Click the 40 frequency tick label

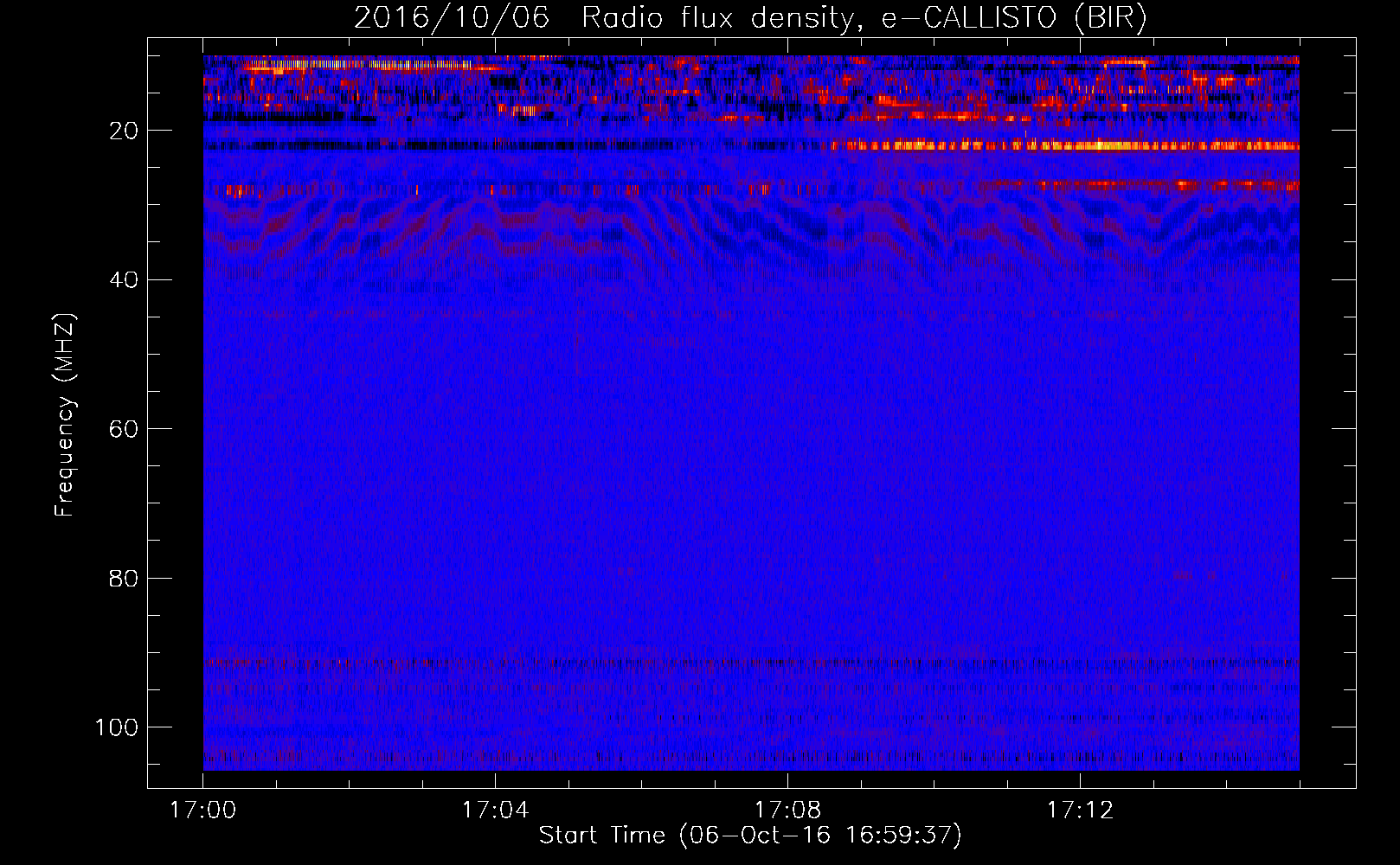point(124,280)
